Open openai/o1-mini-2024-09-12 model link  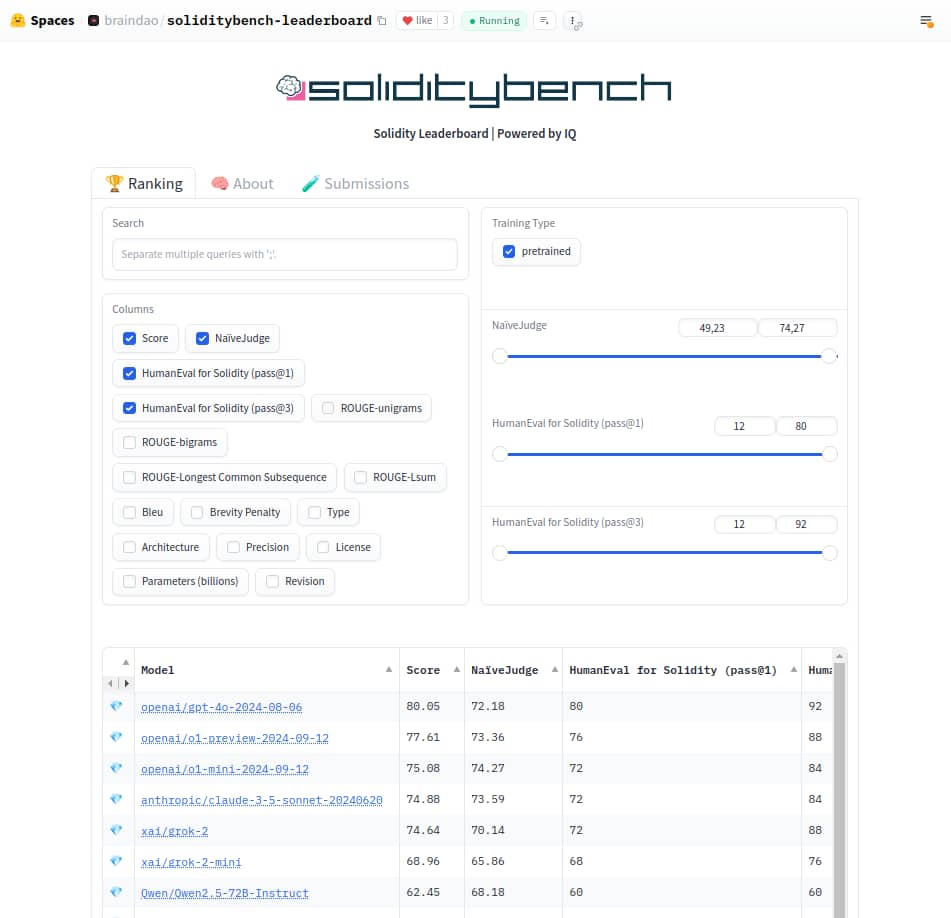point(224,769)
